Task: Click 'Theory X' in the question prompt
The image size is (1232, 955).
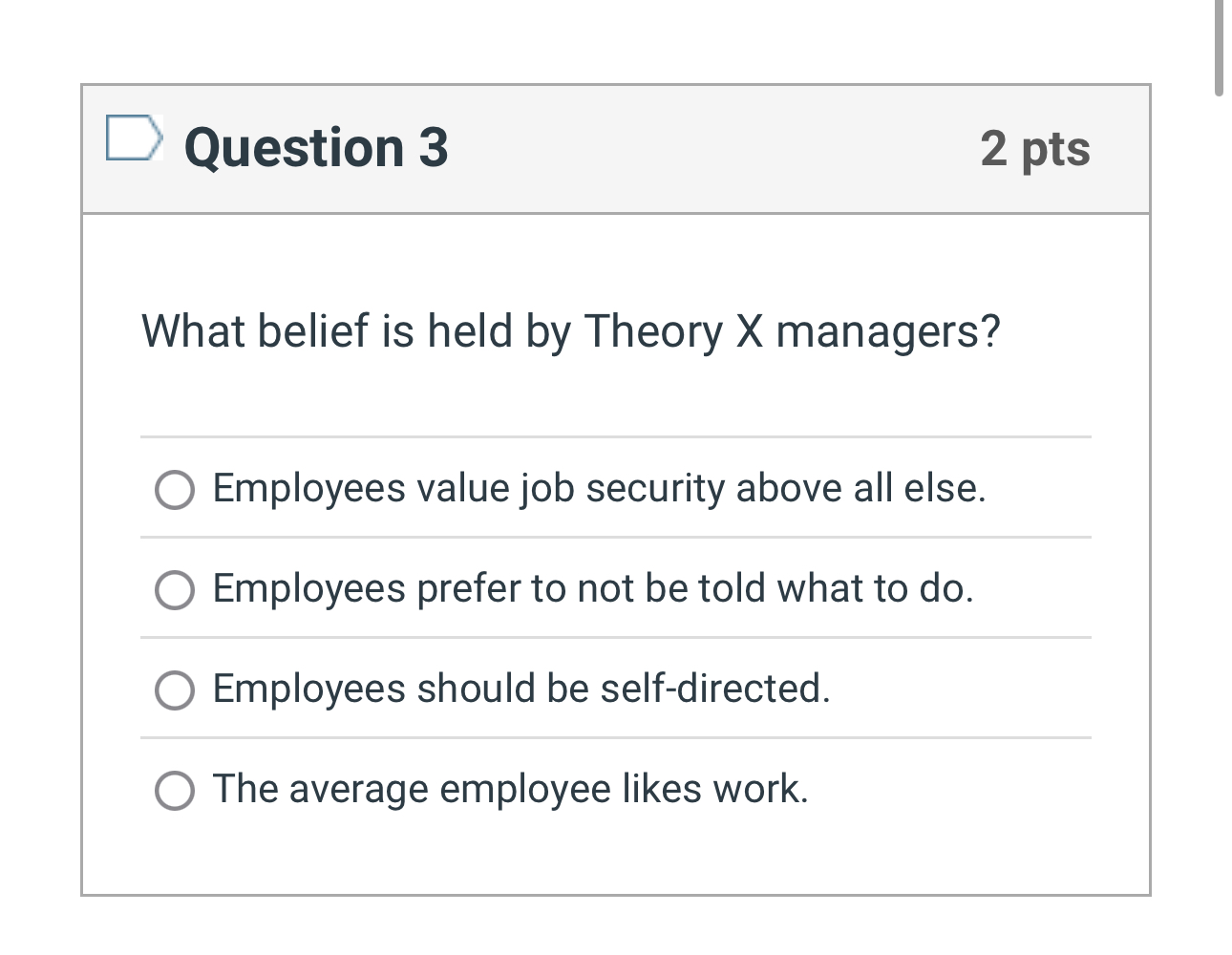Action: pos(674,331)
